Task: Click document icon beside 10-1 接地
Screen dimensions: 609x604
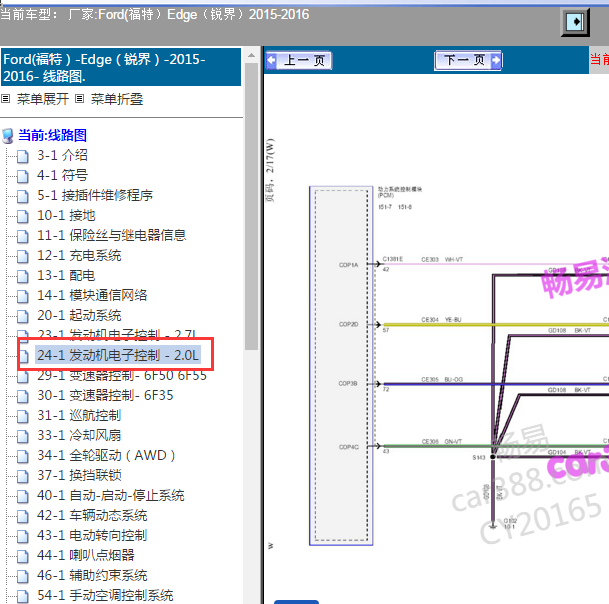Action: click(x=23, y=216)
